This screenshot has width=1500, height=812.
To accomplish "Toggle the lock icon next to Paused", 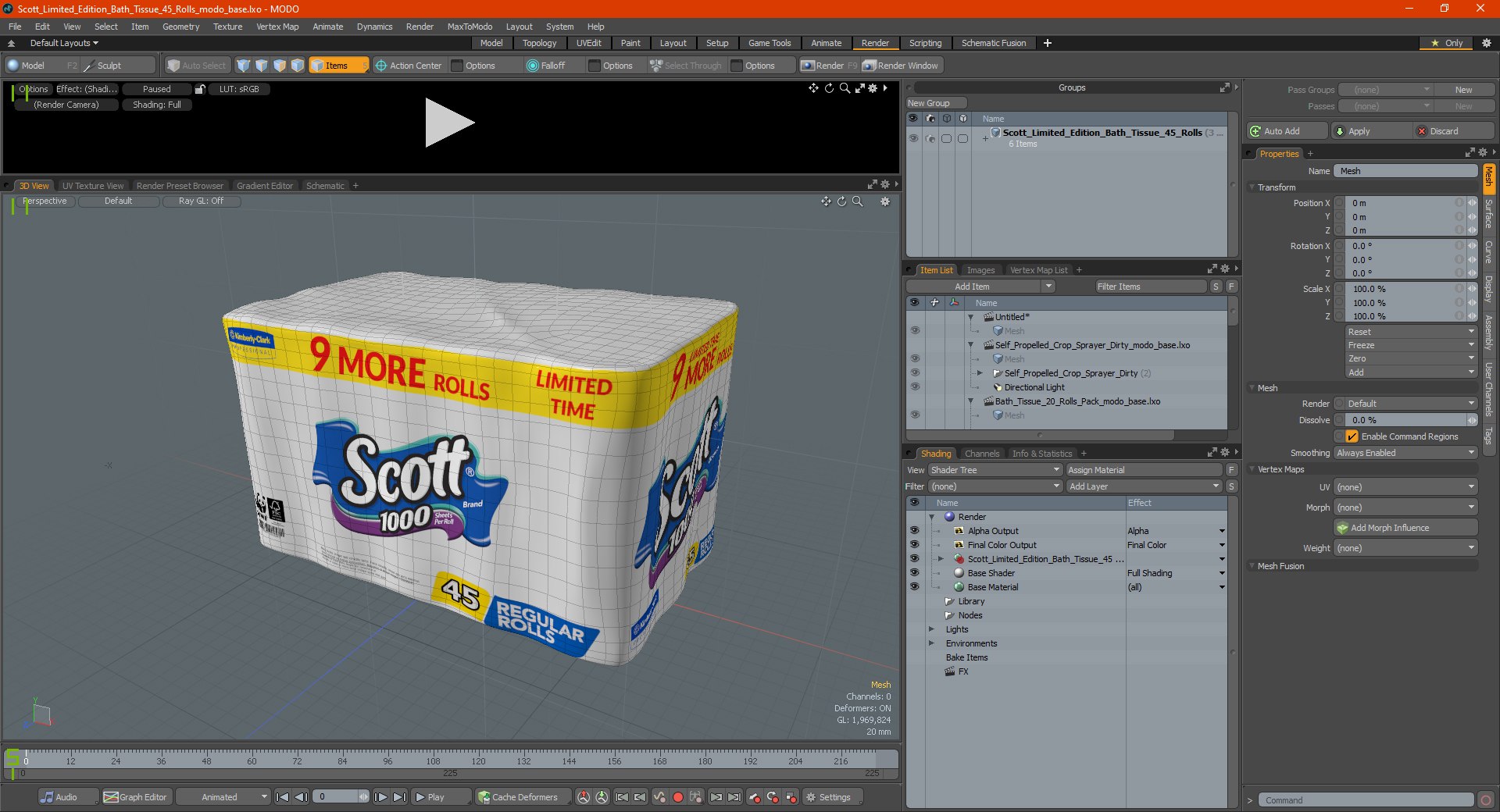I will pos(200,89).
